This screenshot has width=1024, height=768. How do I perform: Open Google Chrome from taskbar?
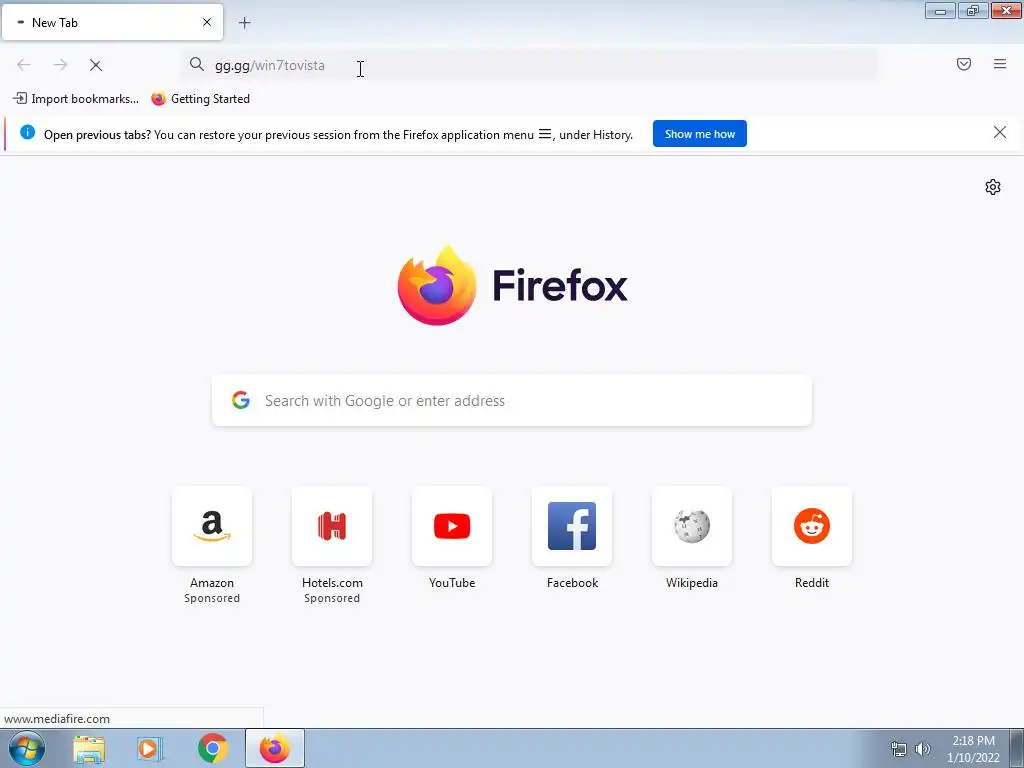coord(212,749)
